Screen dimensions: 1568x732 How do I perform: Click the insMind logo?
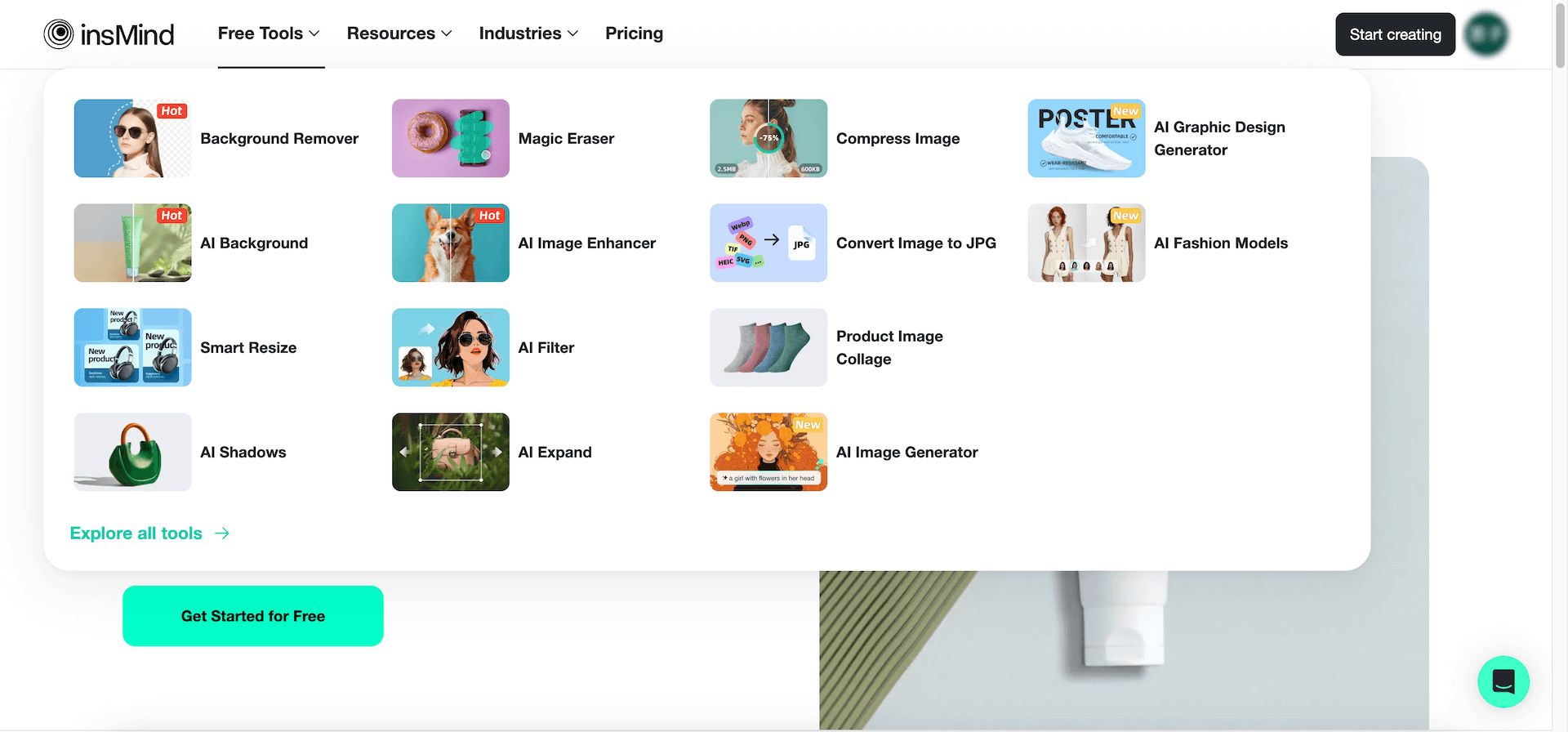point(109,34)
